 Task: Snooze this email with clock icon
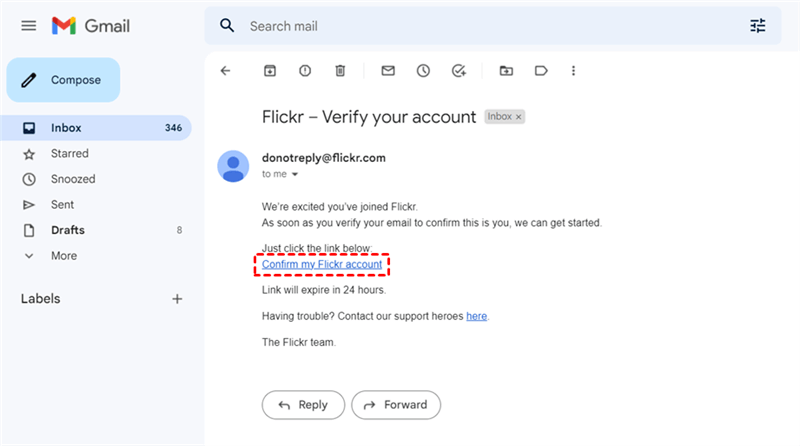point(423,71)
